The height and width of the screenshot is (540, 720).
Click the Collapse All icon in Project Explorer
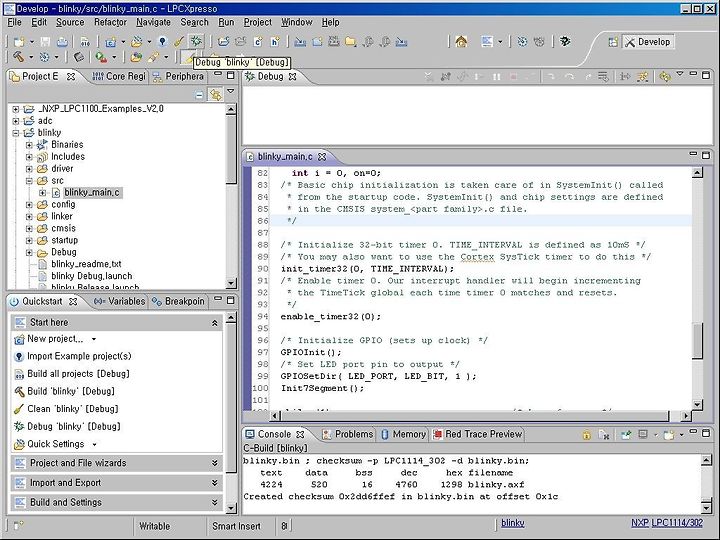199,95
